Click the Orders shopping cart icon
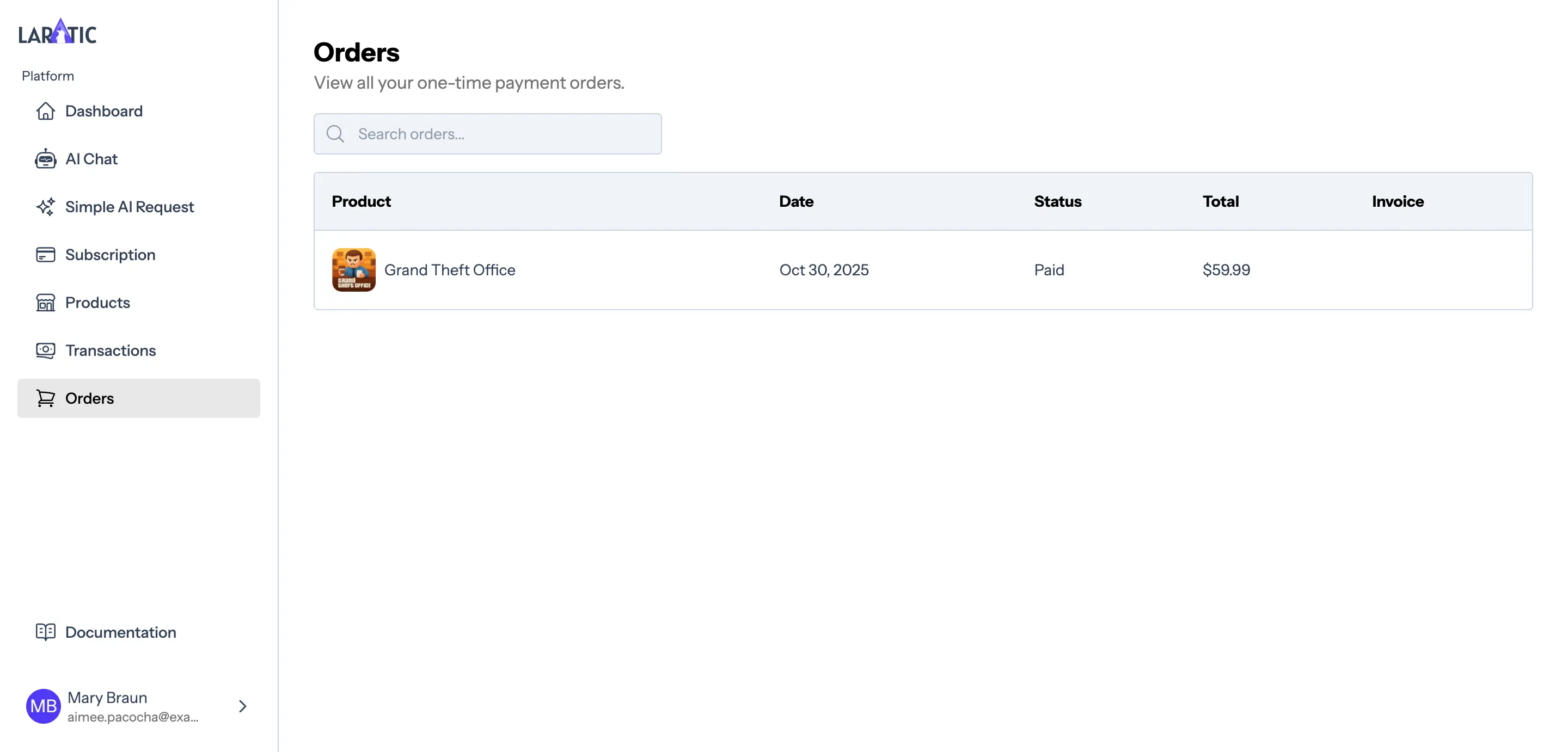This screenshot has height=752, width=1568. click(45, 398)
